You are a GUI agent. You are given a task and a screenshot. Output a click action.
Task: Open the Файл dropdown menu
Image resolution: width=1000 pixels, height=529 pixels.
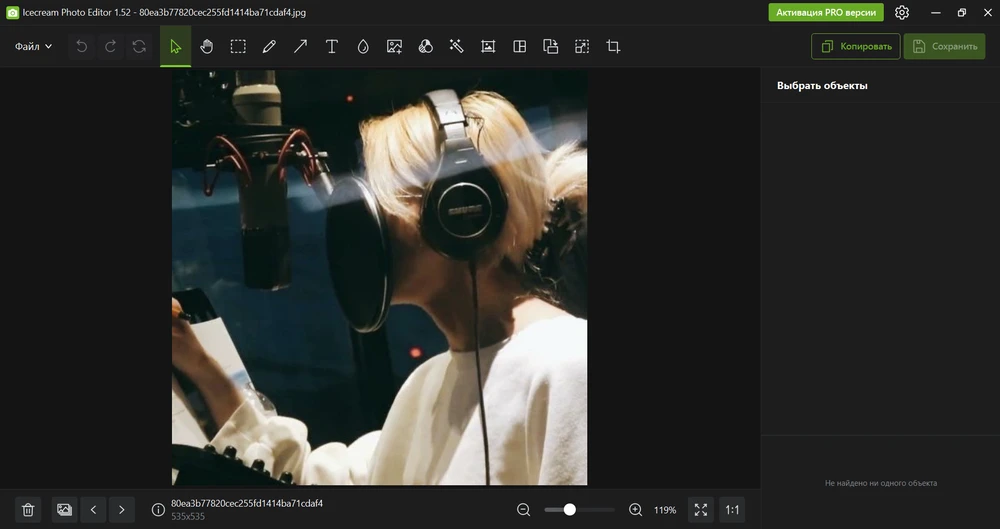click(x=33, y=46)
